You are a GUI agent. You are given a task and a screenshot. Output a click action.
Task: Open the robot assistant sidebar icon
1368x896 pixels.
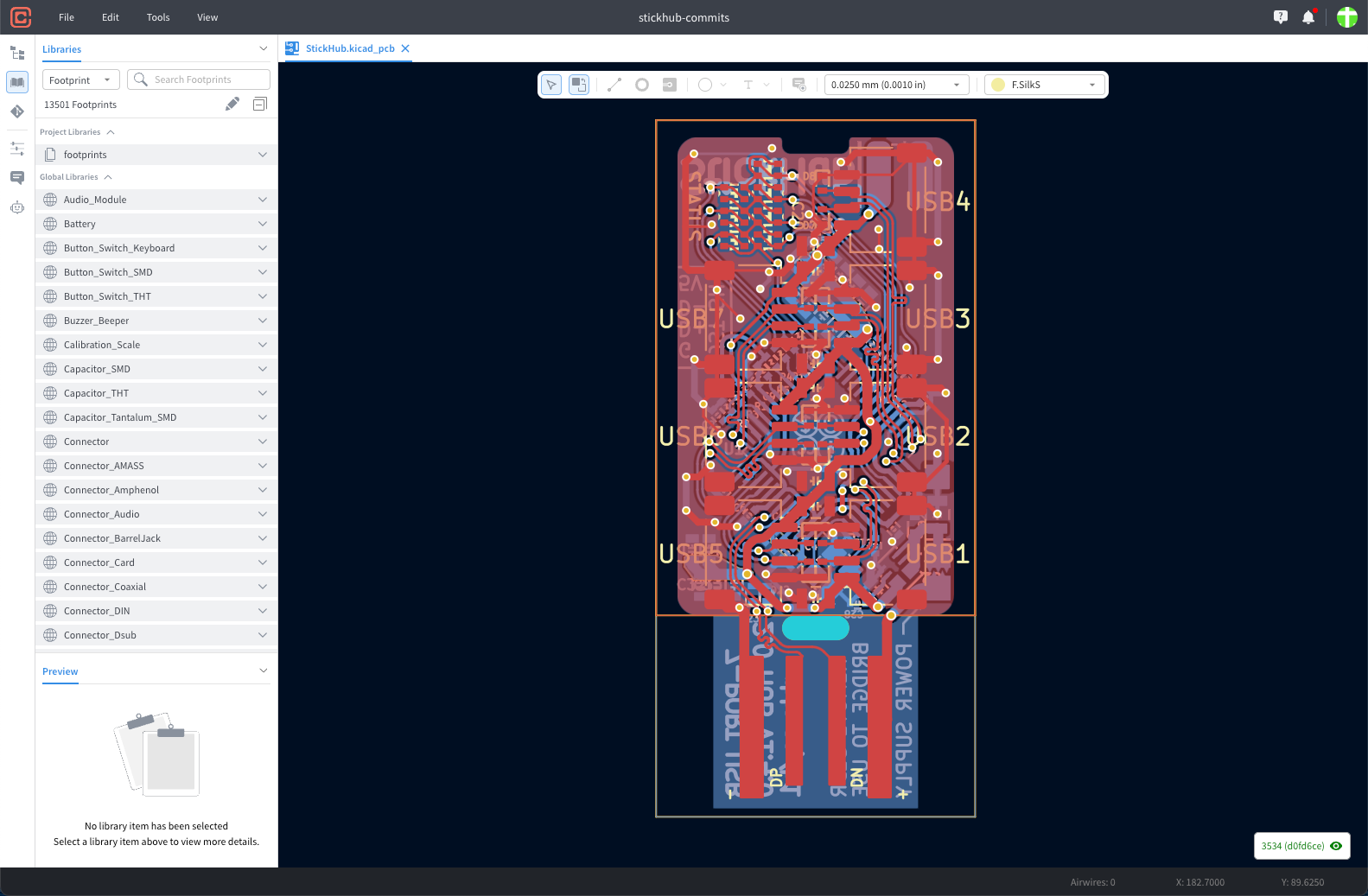(x=17, y=207)
